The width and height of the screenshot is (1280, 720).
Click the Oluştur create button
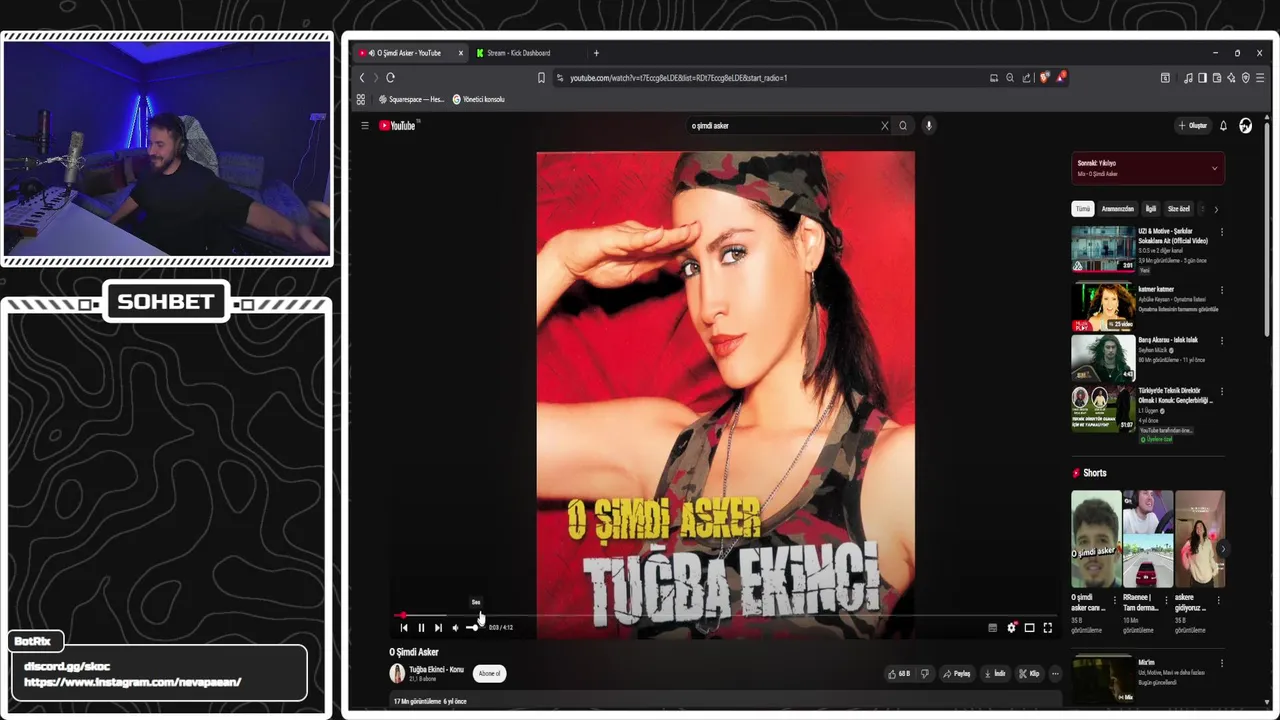[x=1192, y=126]
